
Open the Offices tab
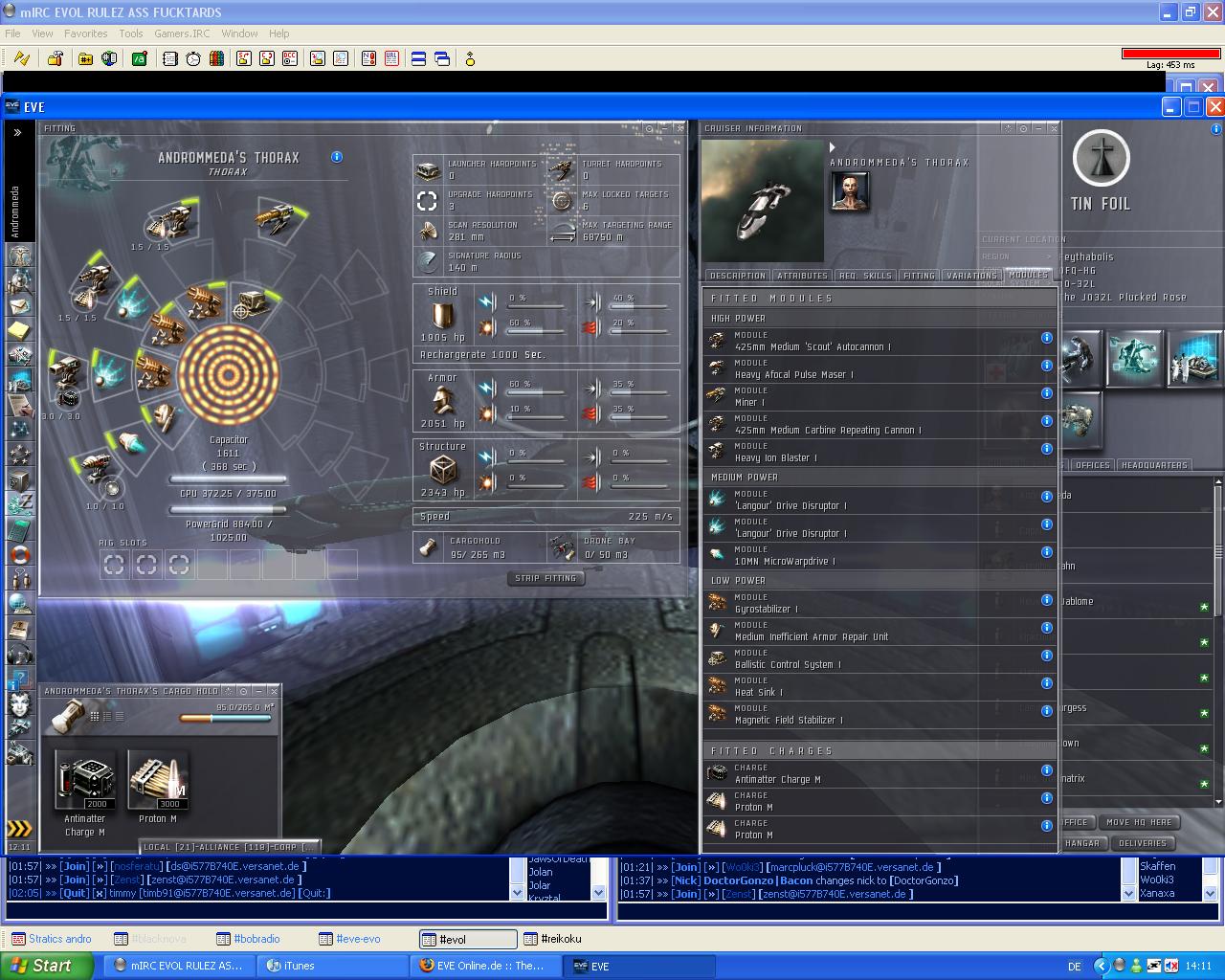[x=1092, y=465]
